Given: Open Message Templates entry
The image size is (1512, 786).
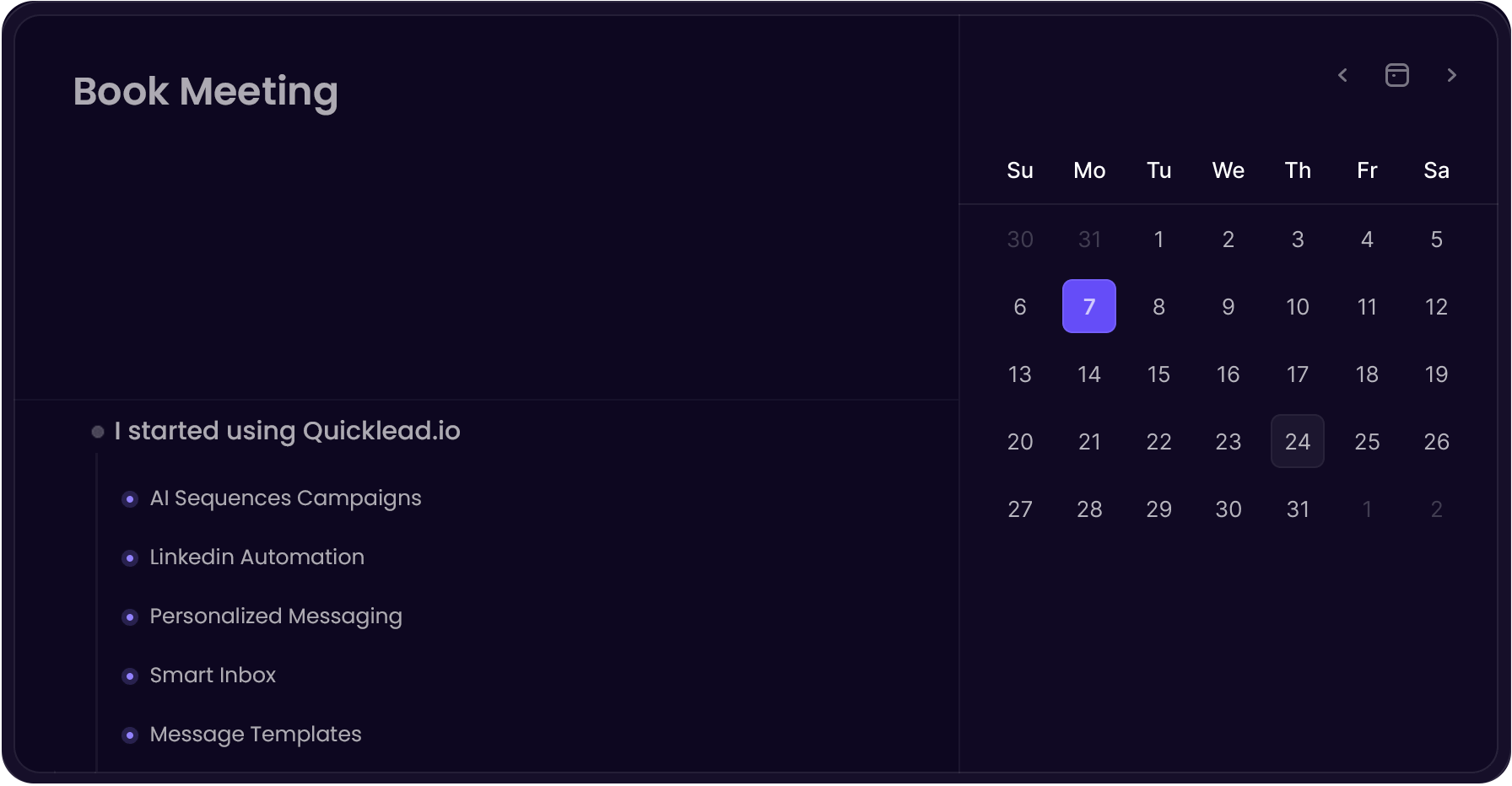Looking at the screenshot, I should pyautogui.click(x=255, y=735).
